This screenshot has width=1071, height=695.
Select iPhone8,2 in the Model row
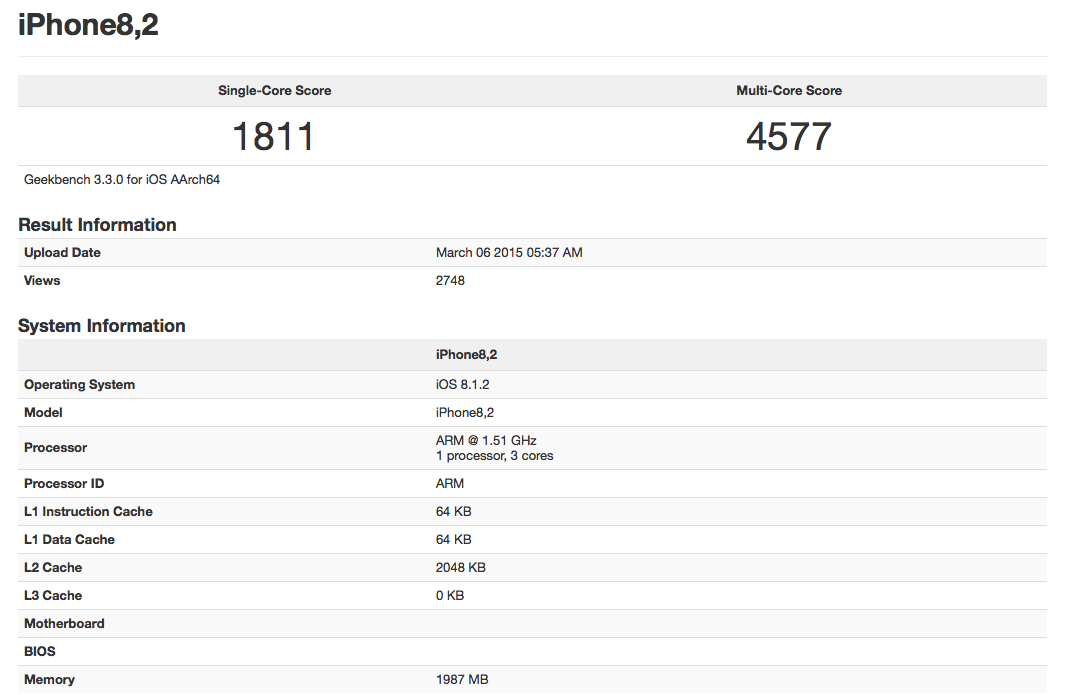(464, 412)
